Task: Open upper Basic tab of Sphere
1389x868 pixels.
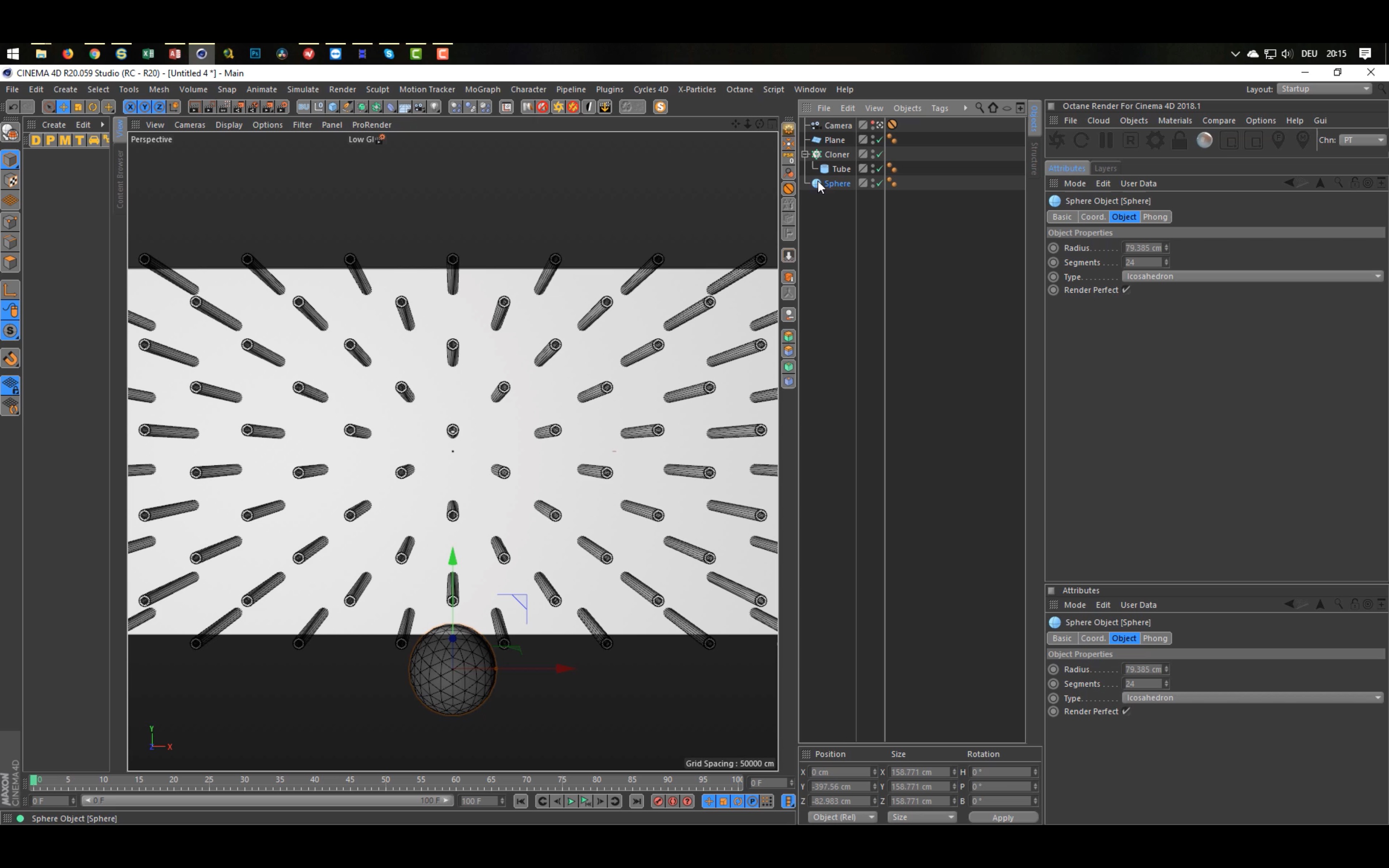Action: click(1062, 217)
